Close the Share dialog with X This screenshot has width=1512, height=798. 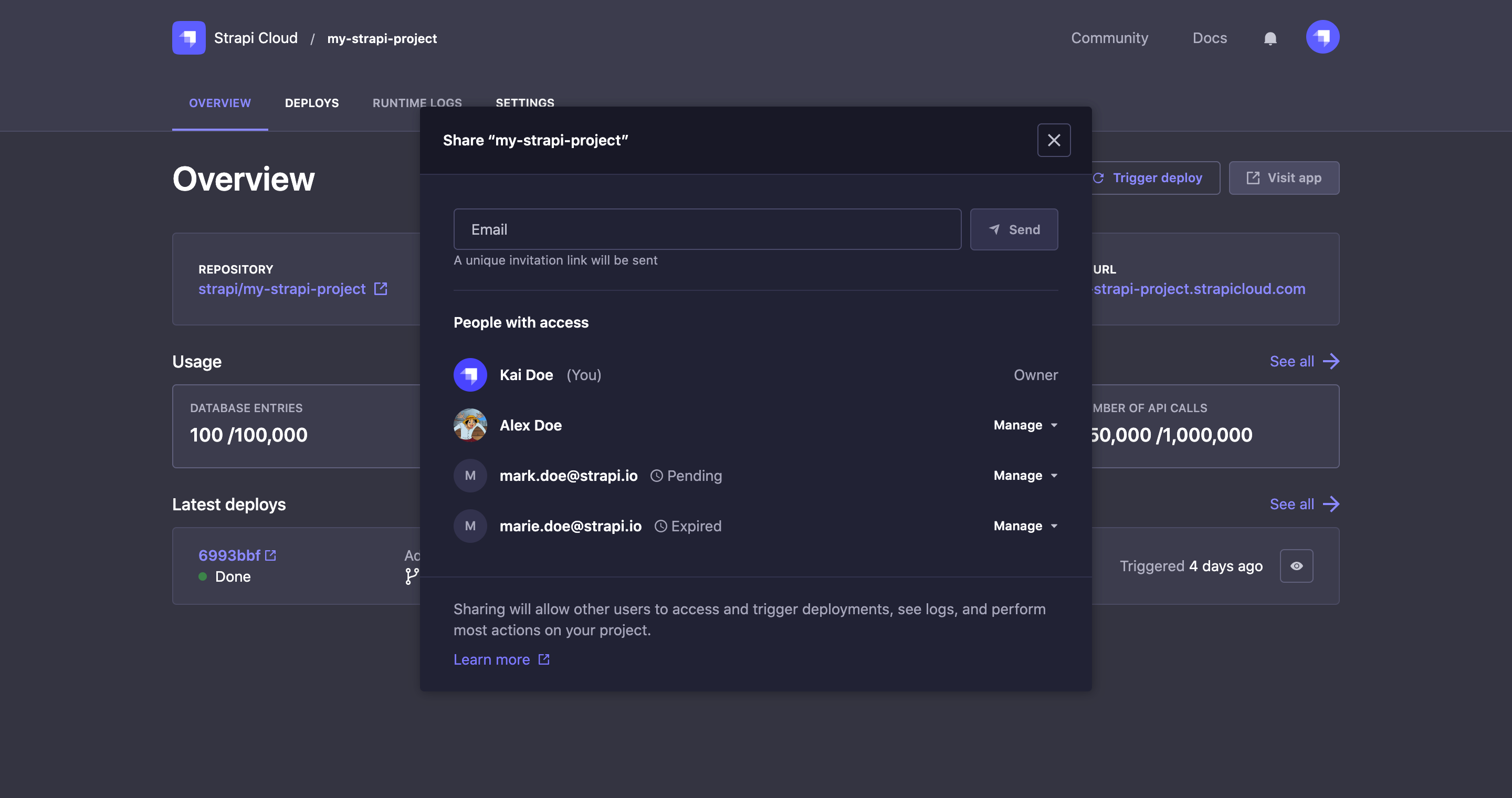click(1054, 140)
